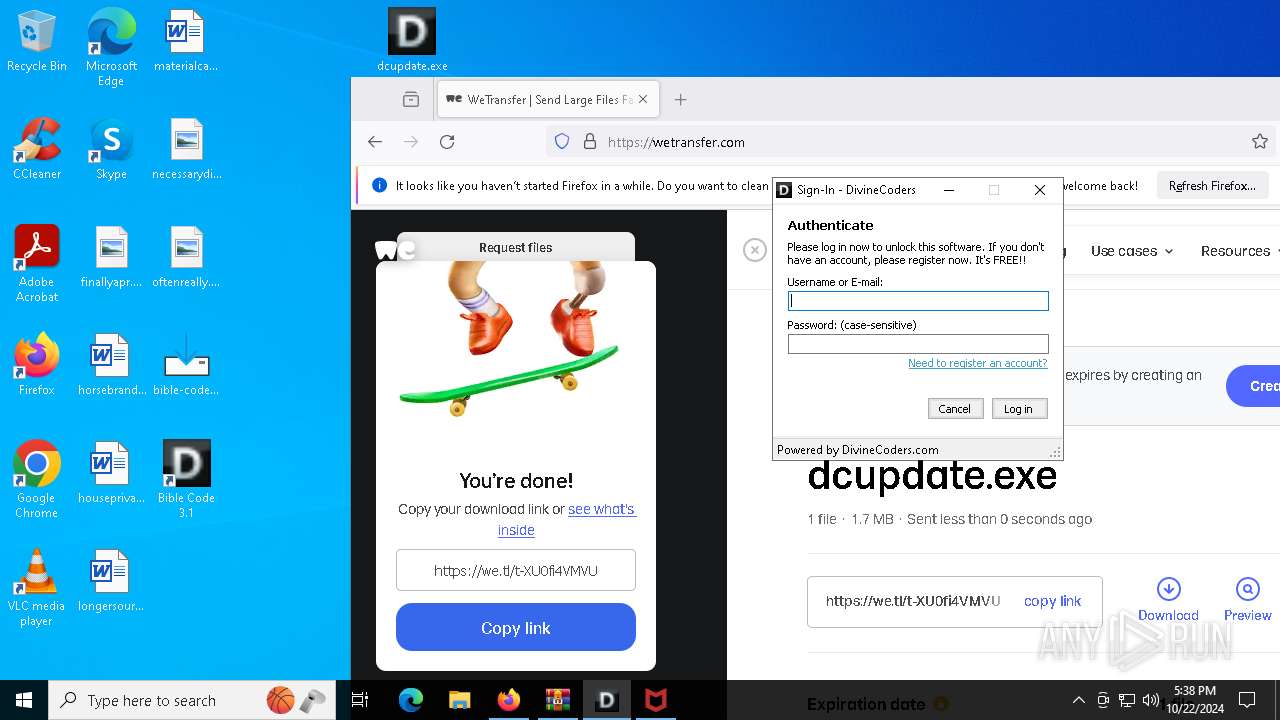Click Refresh Firefox button
This screenshot has width=1280, height=720.
1212,186
